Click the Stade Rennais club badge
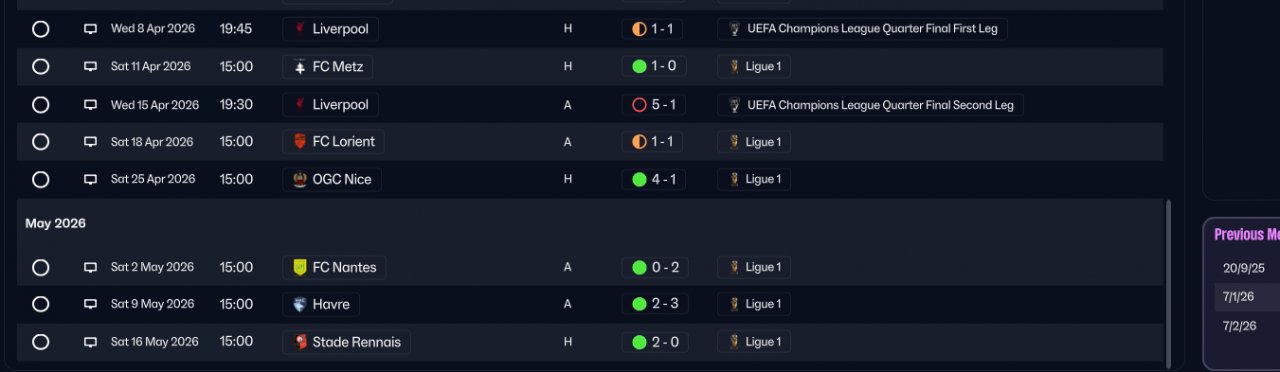Viewport: 1280px width, 372px height. pyautogui.click(x=299, y=342)
